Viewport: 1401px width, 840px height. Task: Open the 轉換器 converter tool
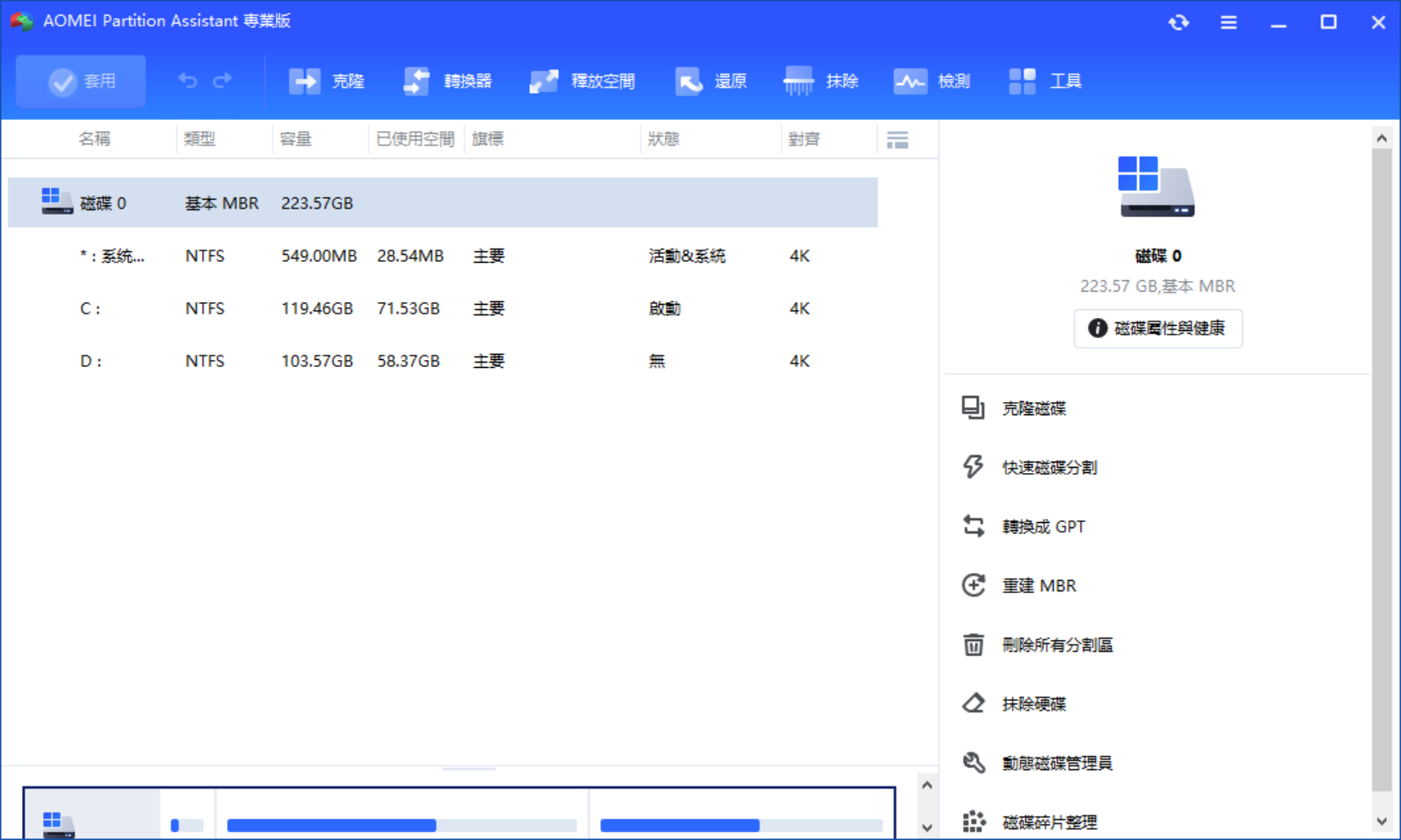pos(447,81)
